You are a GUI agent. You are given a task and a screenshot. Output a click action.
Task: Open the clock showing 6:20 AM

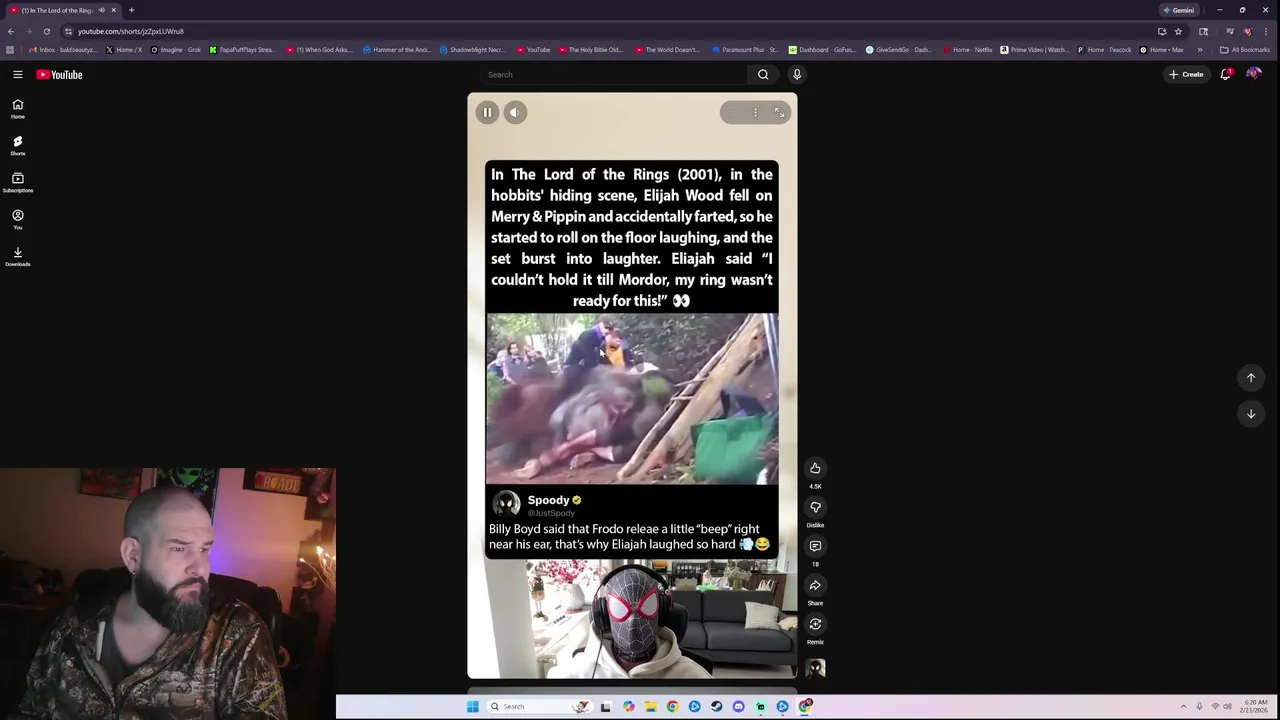click(x=1256, y=706)
